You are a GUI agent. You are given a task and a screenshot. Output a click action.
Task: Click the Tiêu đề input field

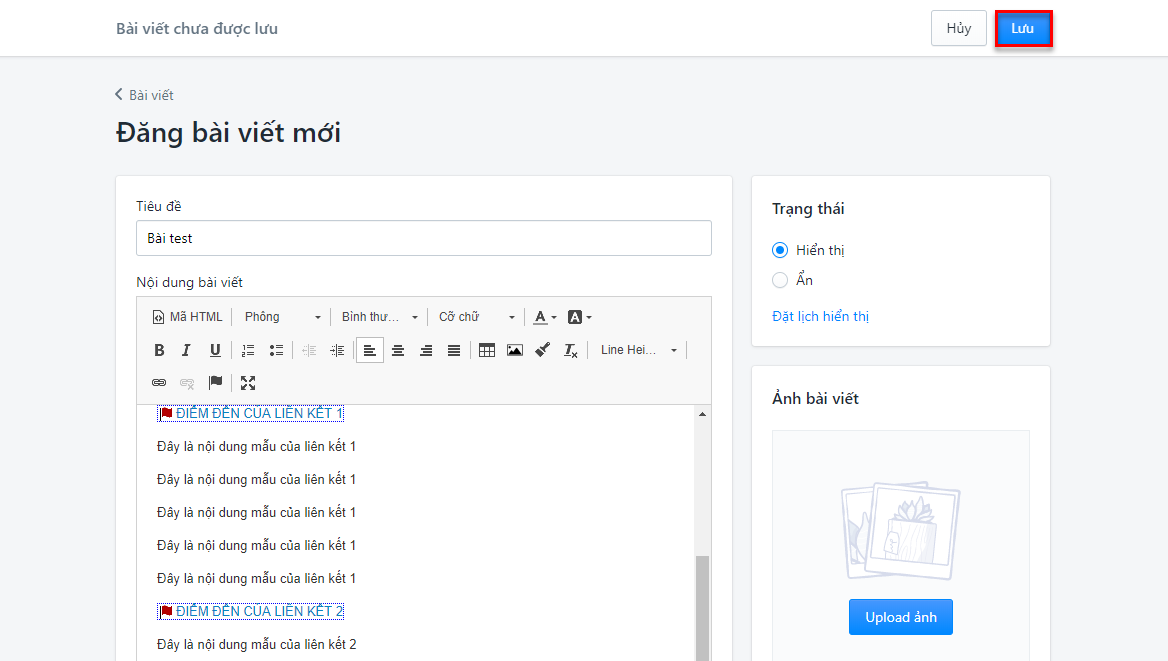pyautogui.click(x=424, y=238)
